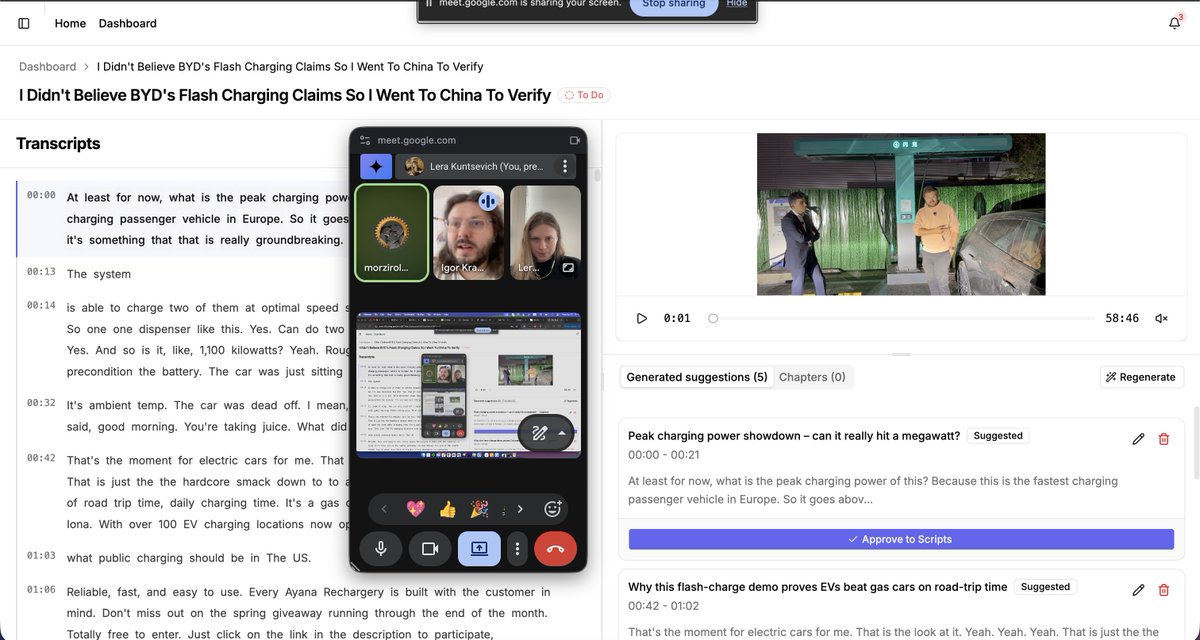Click the annotate pen button on the shared screen

tap(539, 433)
